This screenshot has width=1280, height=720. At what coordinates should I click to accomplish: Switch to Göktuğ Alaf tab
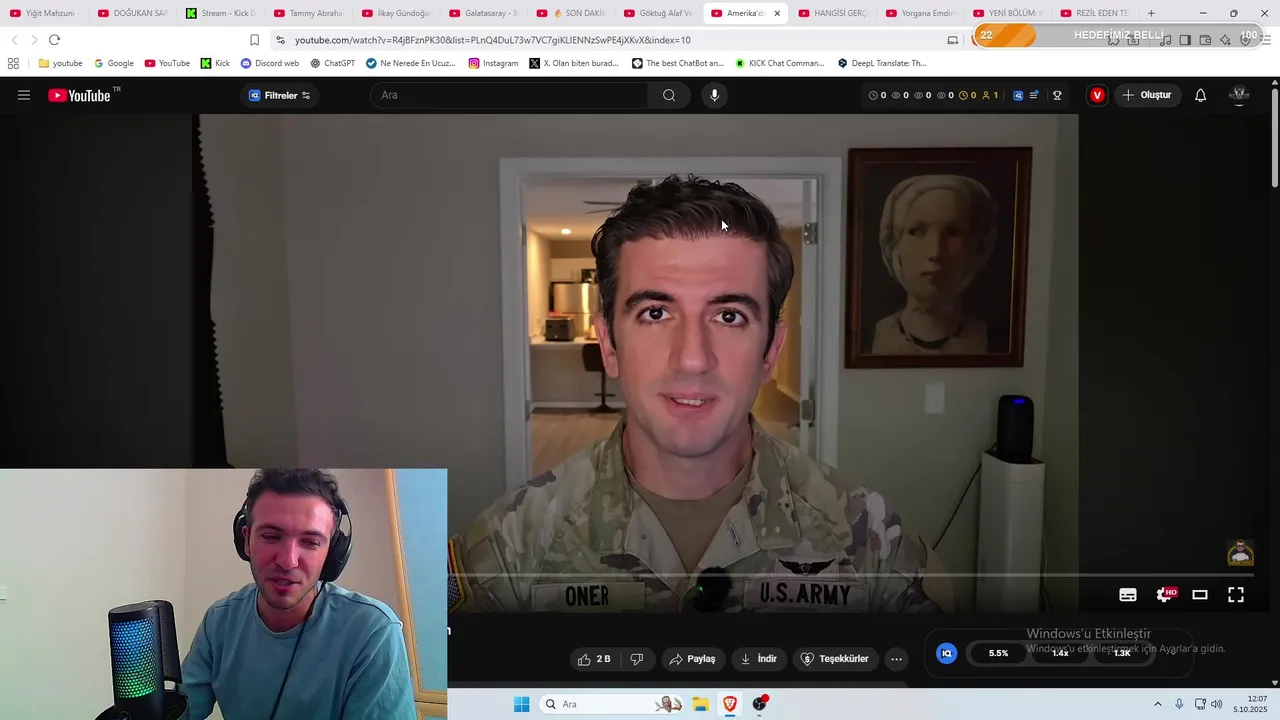[x=658, y=13]
